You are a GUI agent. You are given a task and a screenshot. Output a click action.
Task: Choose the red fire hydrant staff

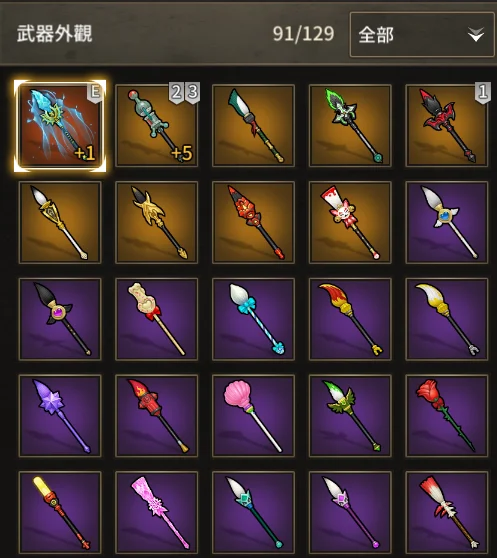(x=157, y=416)
